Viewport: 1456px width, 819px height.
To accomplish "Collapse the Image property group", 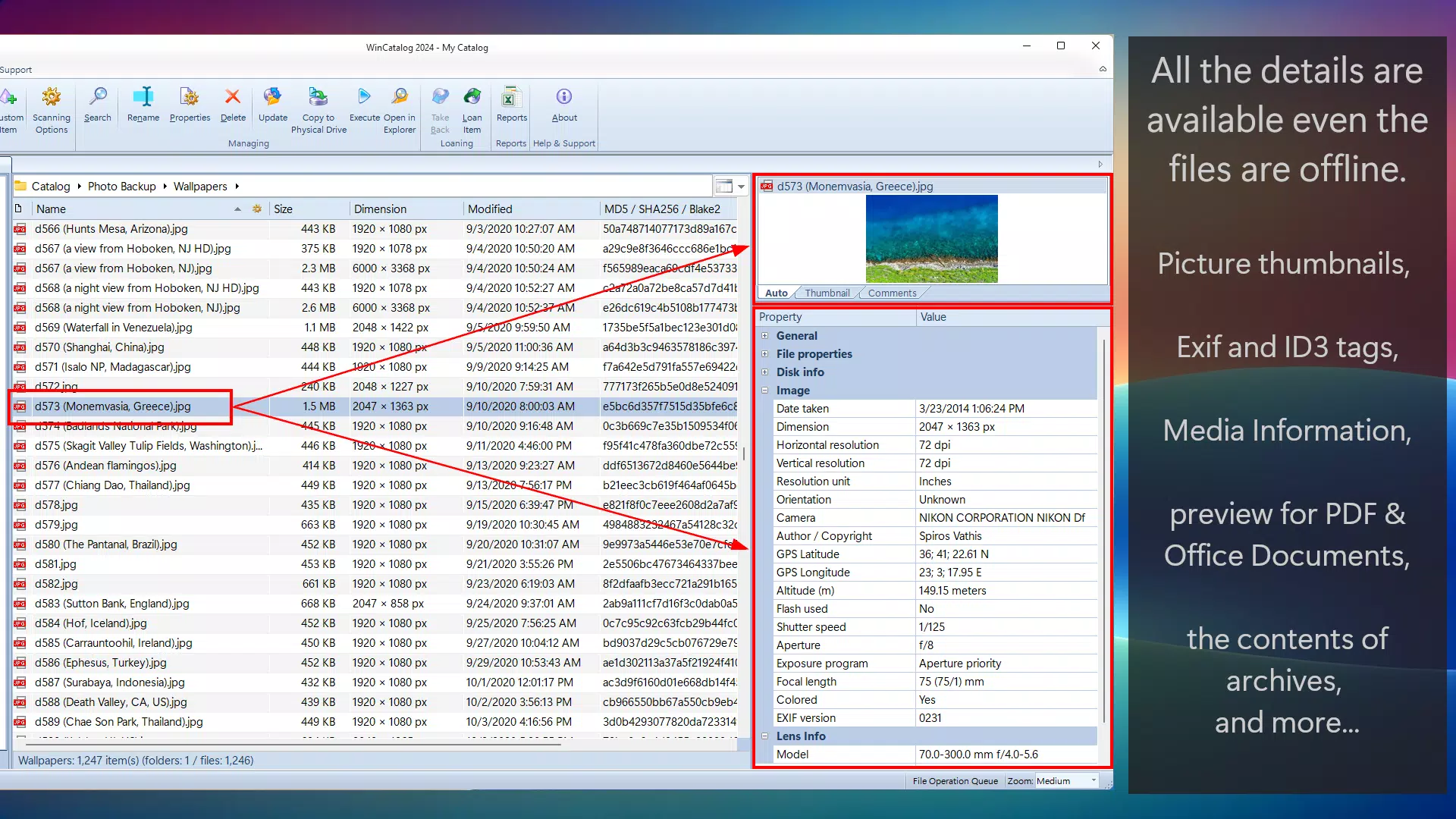I will coord(764,391).
